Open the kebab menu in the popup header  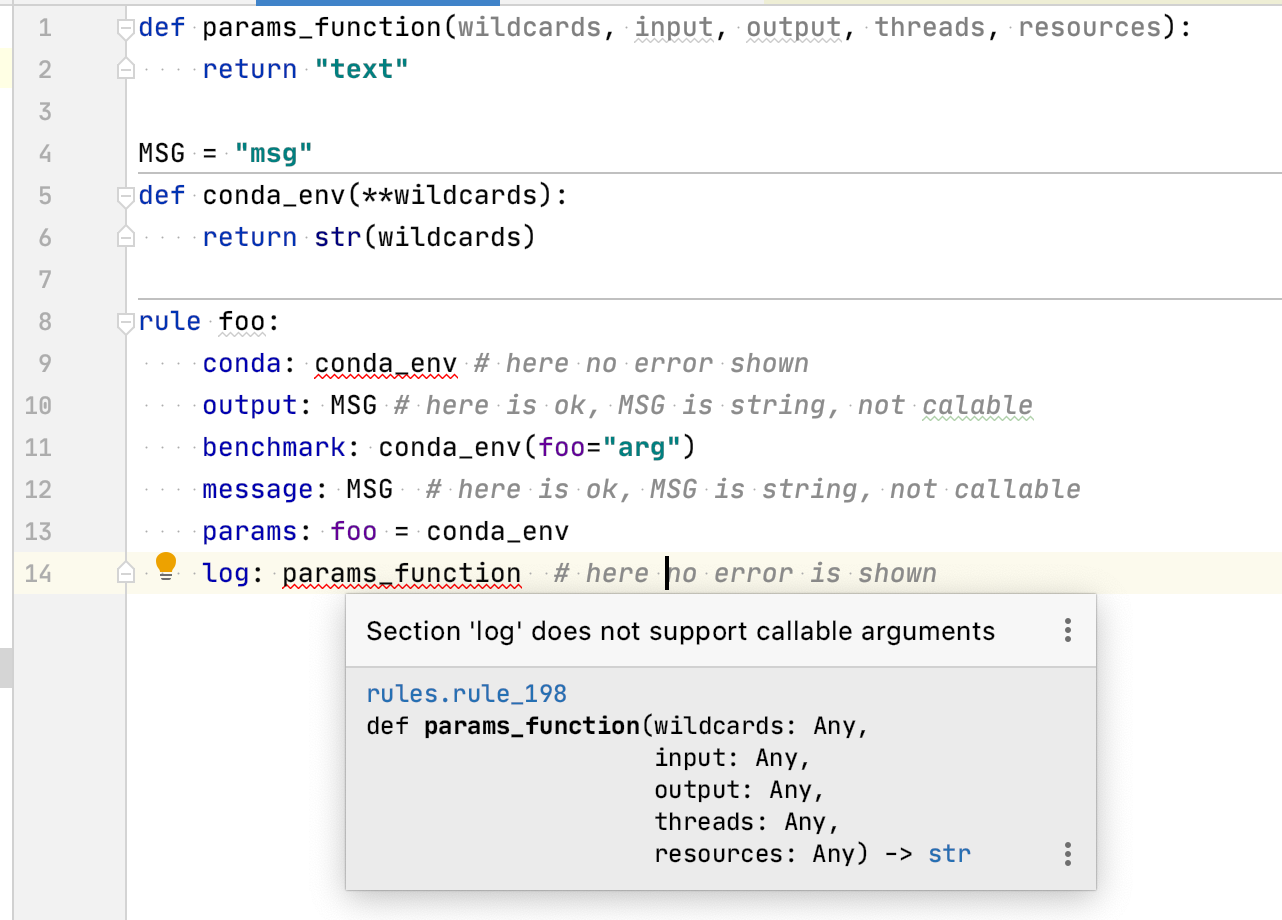point(1068,631)
